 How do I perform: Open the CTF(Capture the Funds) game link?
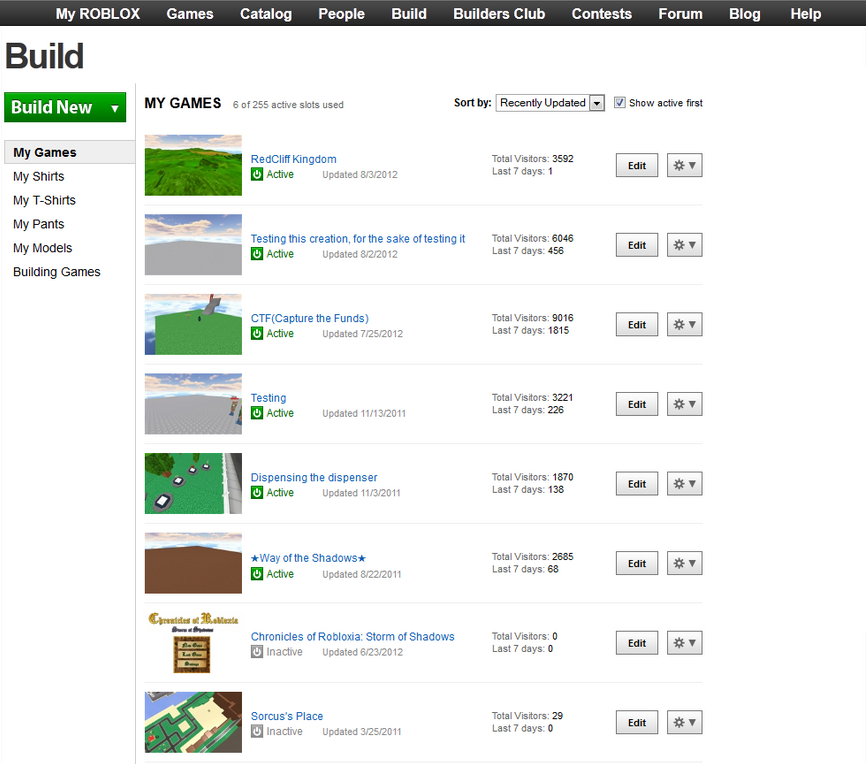pyautogui.click(x=310, y=318)
